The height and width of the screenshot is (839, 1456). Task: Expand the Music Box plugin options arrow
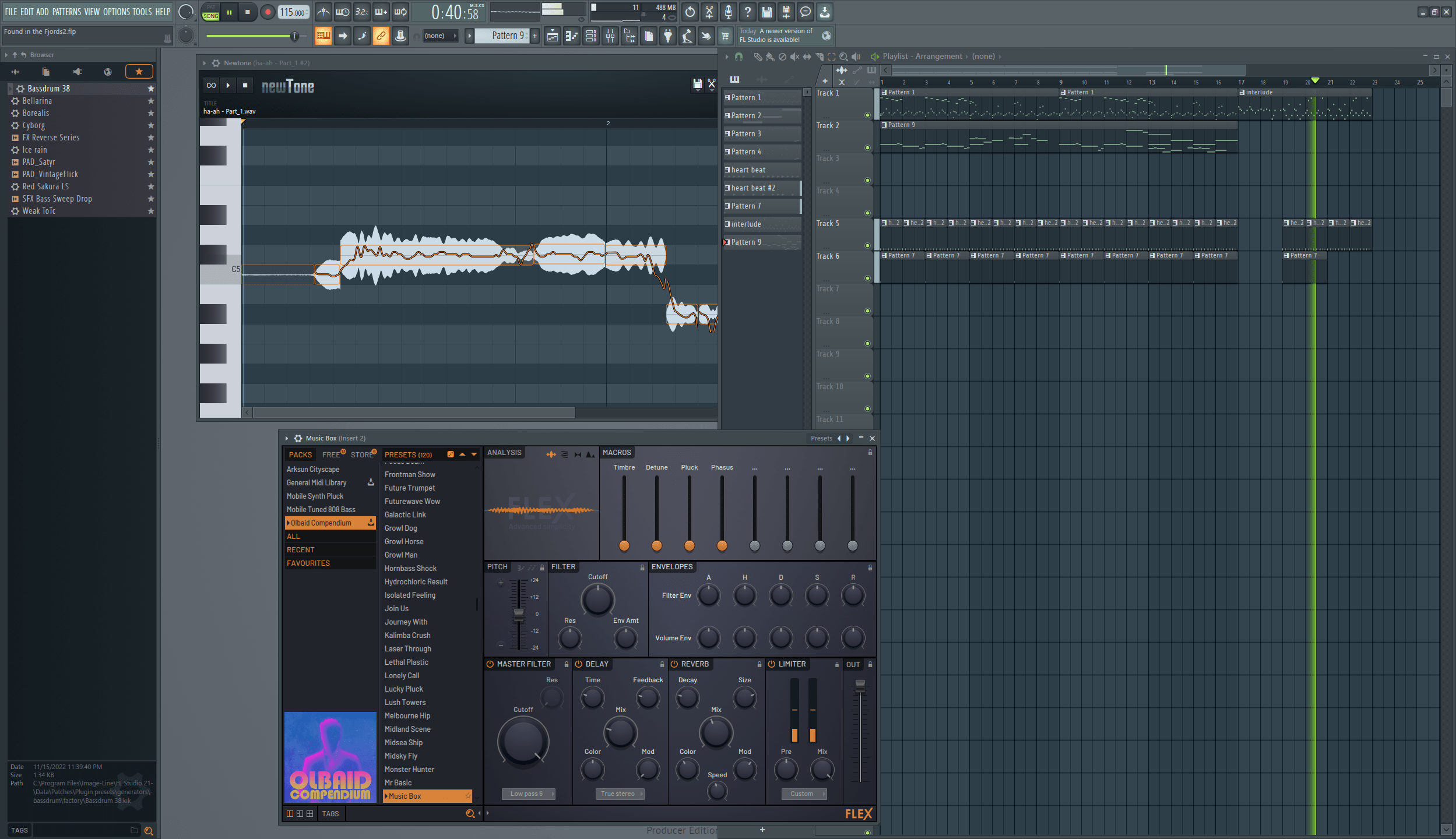[x=287, y=438]
